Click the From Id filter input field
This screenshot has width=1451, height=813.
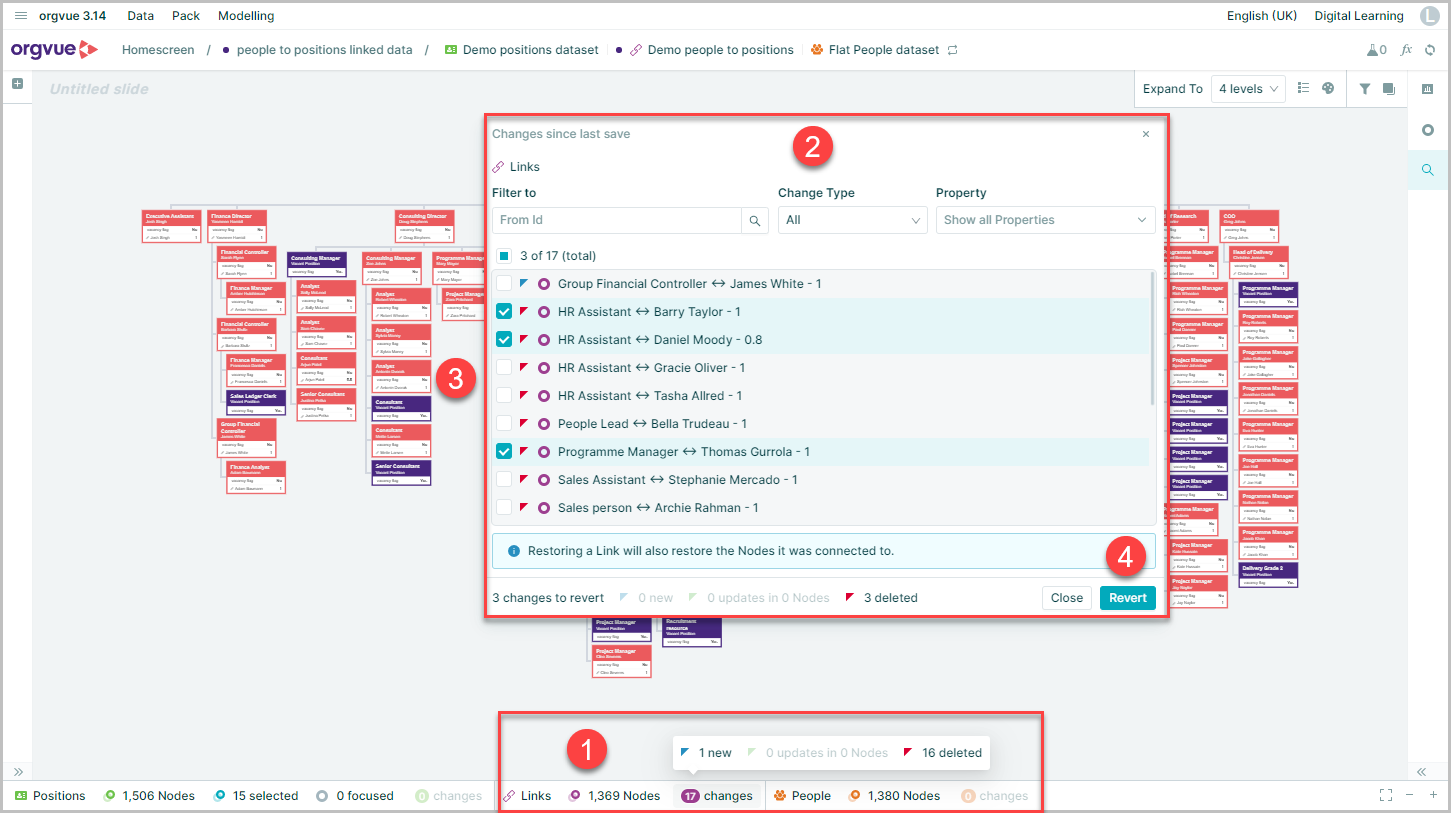click(617, 220)
